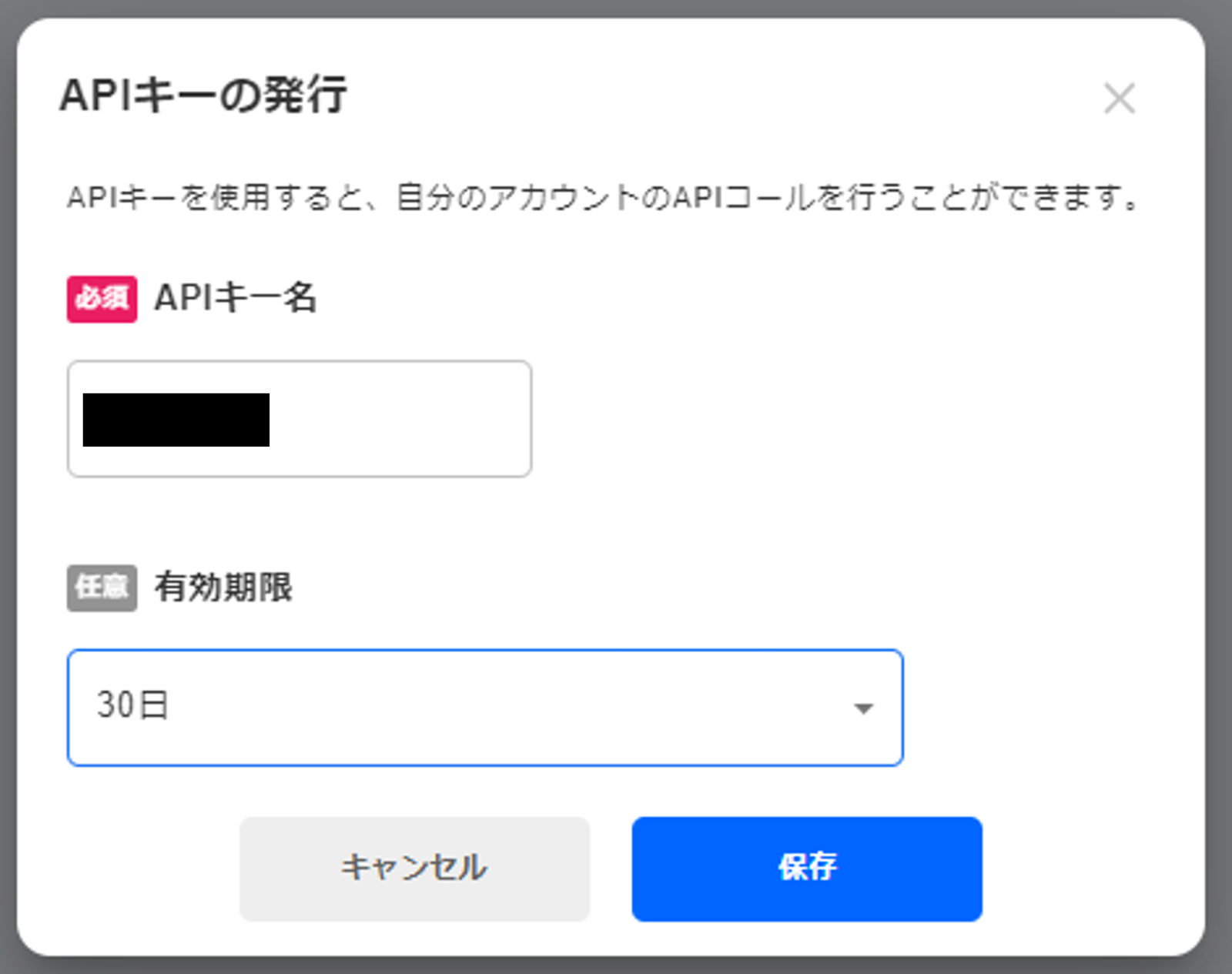Expand the expiry combo box showing 30日

pos(485,708)
